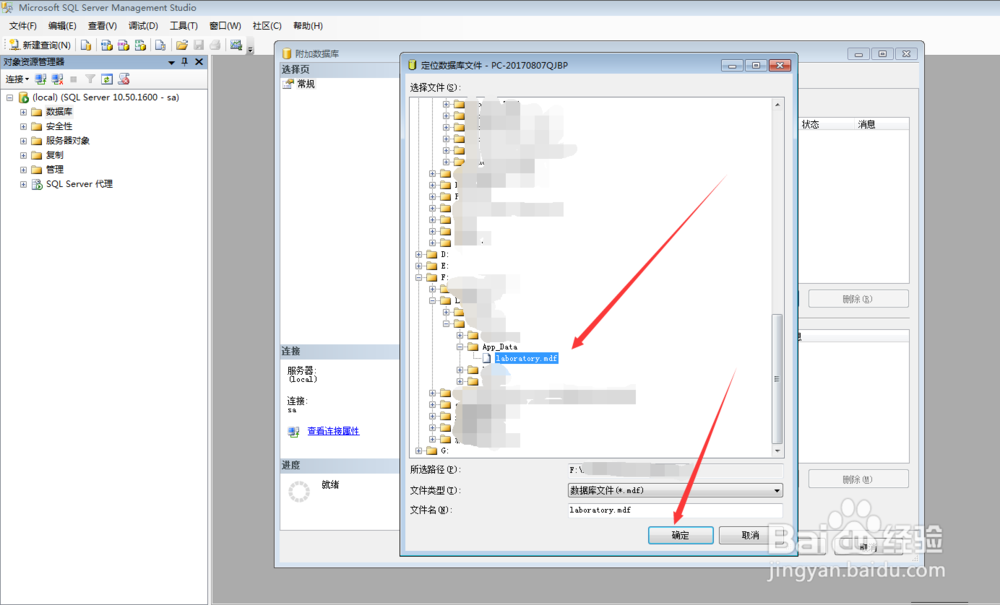Click the 文件名 input field
This screenshot has width=1000, height=605.
point(675,510)
